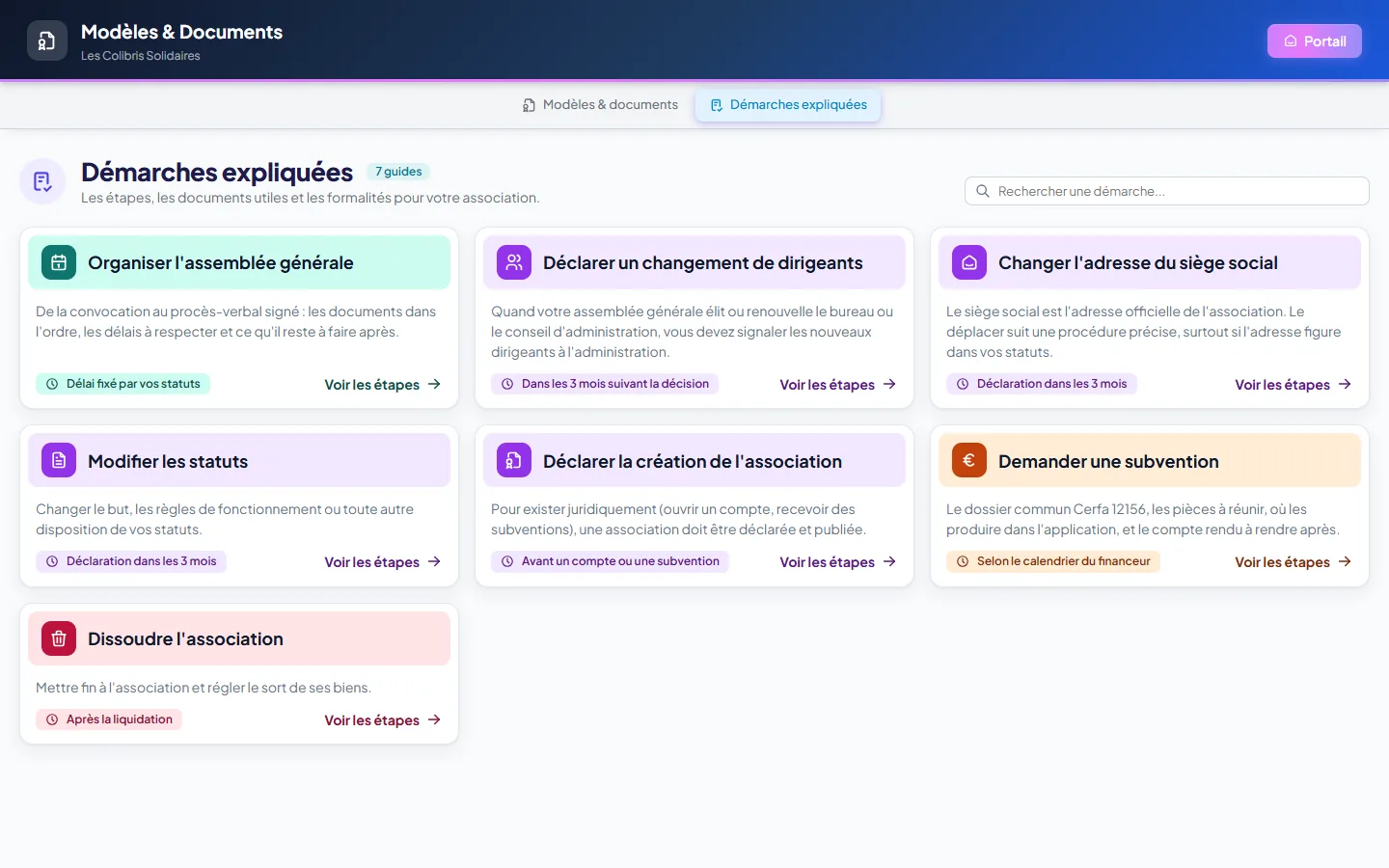
Task: Click the Après la liquidation badge
Action: (x=109, y=719)
